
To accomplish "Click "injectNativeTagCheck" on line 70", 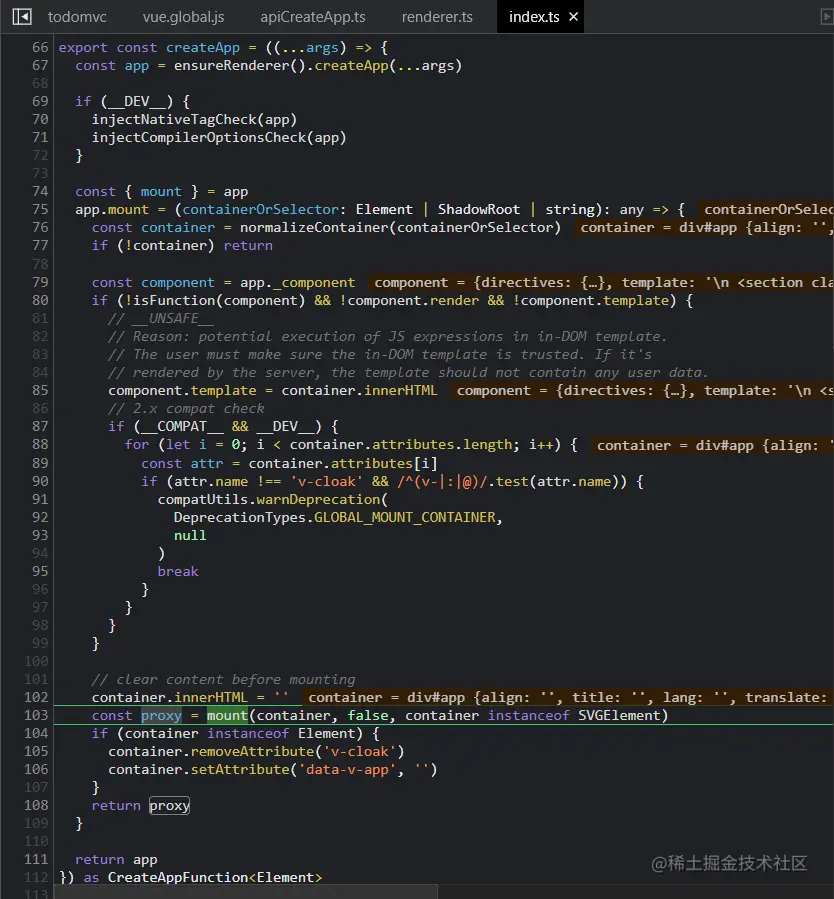I will (174, 119).
